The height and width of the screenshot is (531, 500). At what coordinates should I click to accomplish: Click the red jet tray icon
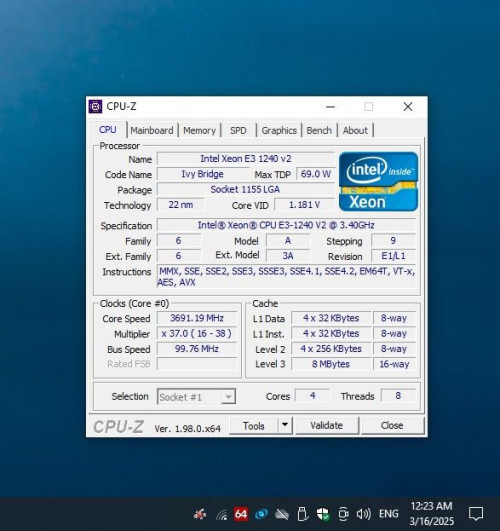[200, 514]
